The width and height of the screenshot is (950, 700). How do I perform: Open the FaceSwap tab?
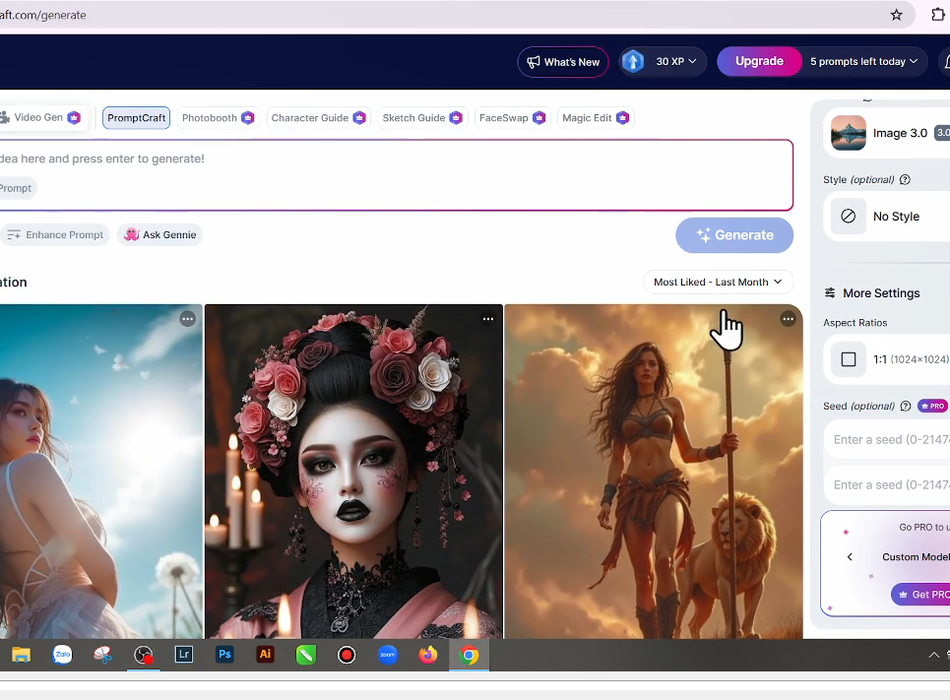pos(511,118)
